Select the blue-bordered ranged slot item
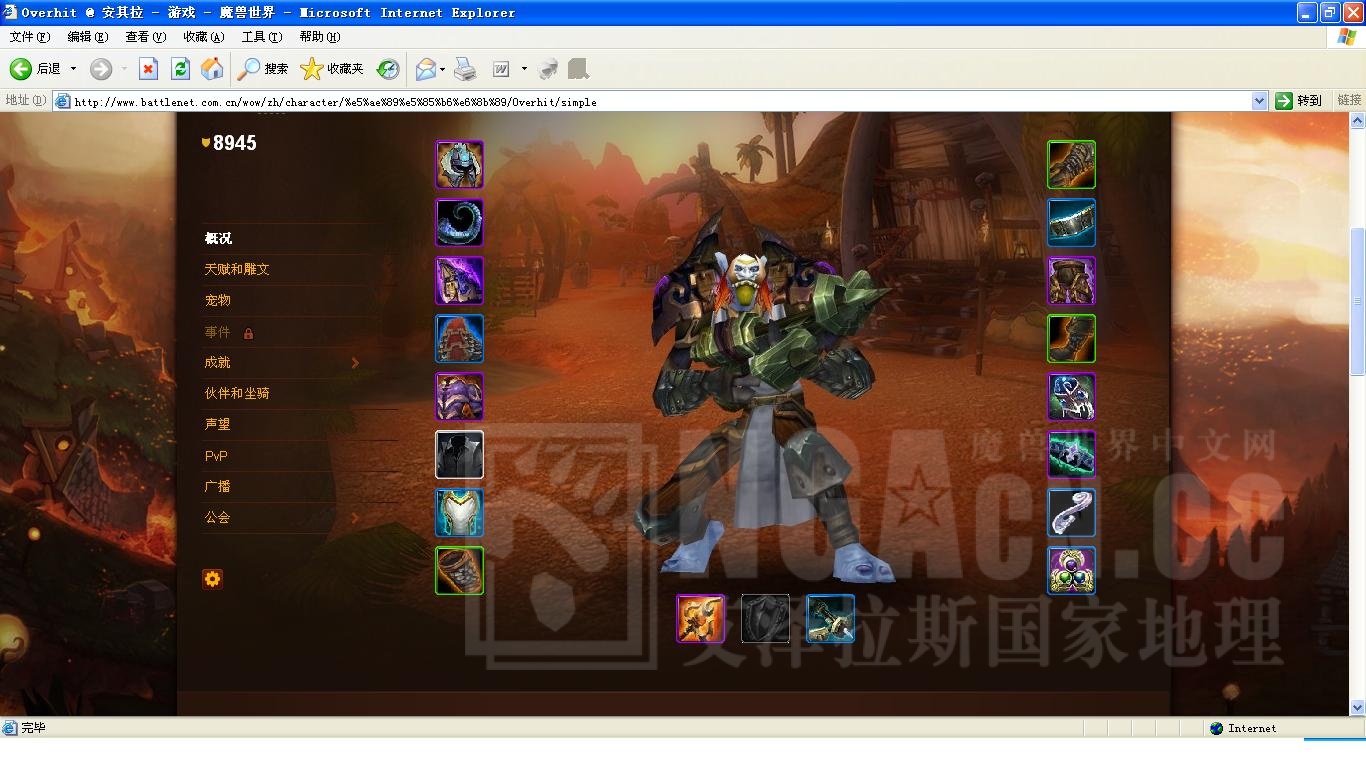The height and width of the screenshot is (768, 1366). coord(830,618)
